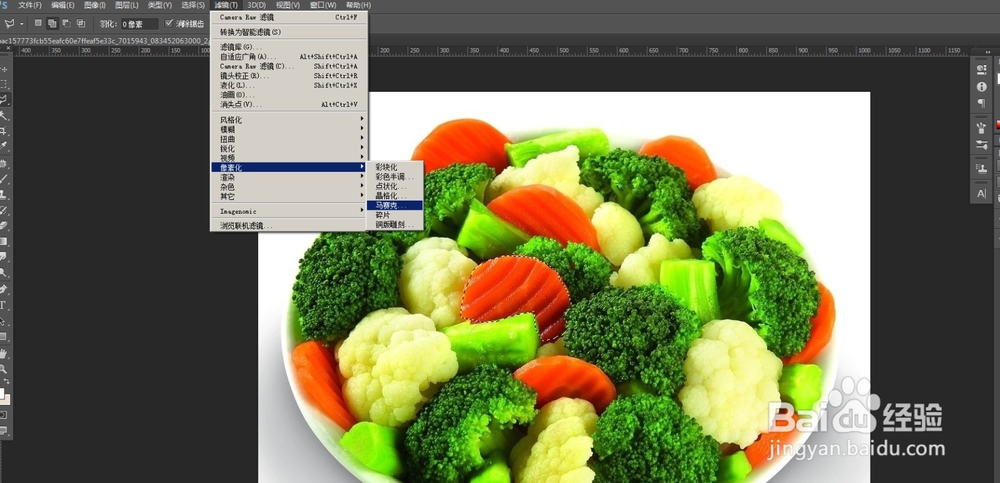Open the 文件(F) menu

30,5
